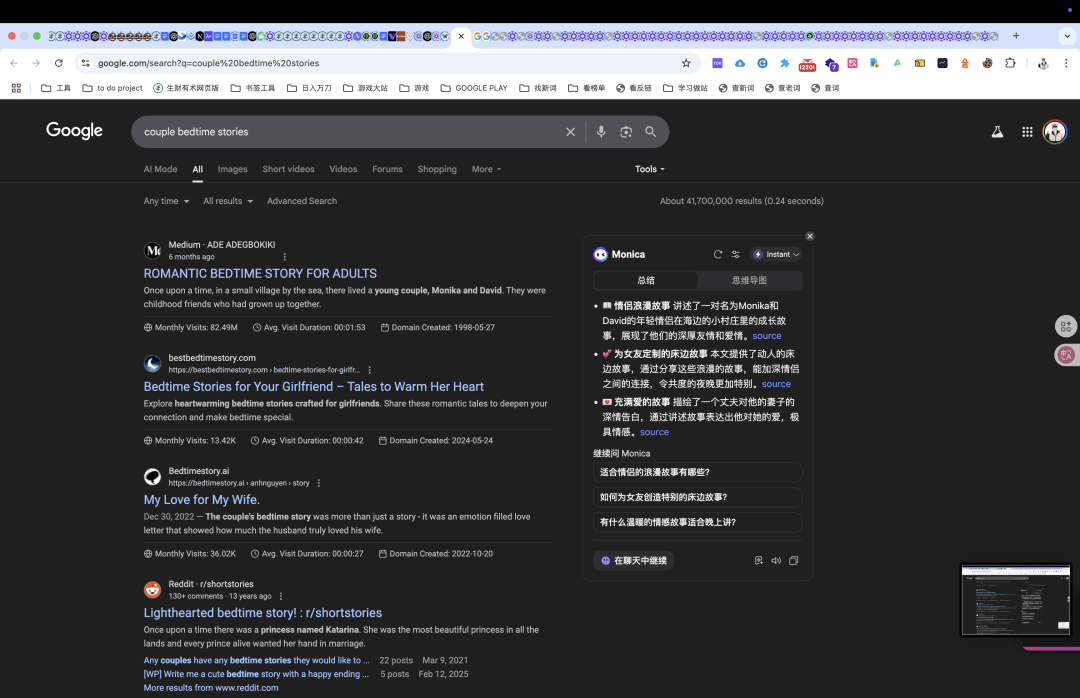
Task: Switch Monica to 思维导图 tab
Action: 749,280
